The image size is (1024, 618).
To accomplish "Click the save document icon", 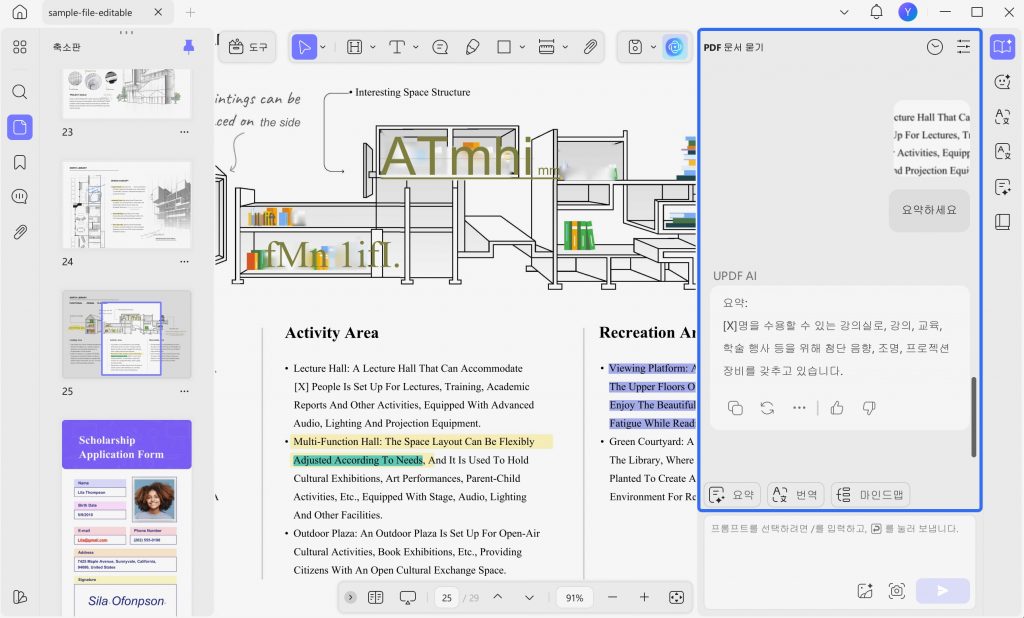I will 635,47.
